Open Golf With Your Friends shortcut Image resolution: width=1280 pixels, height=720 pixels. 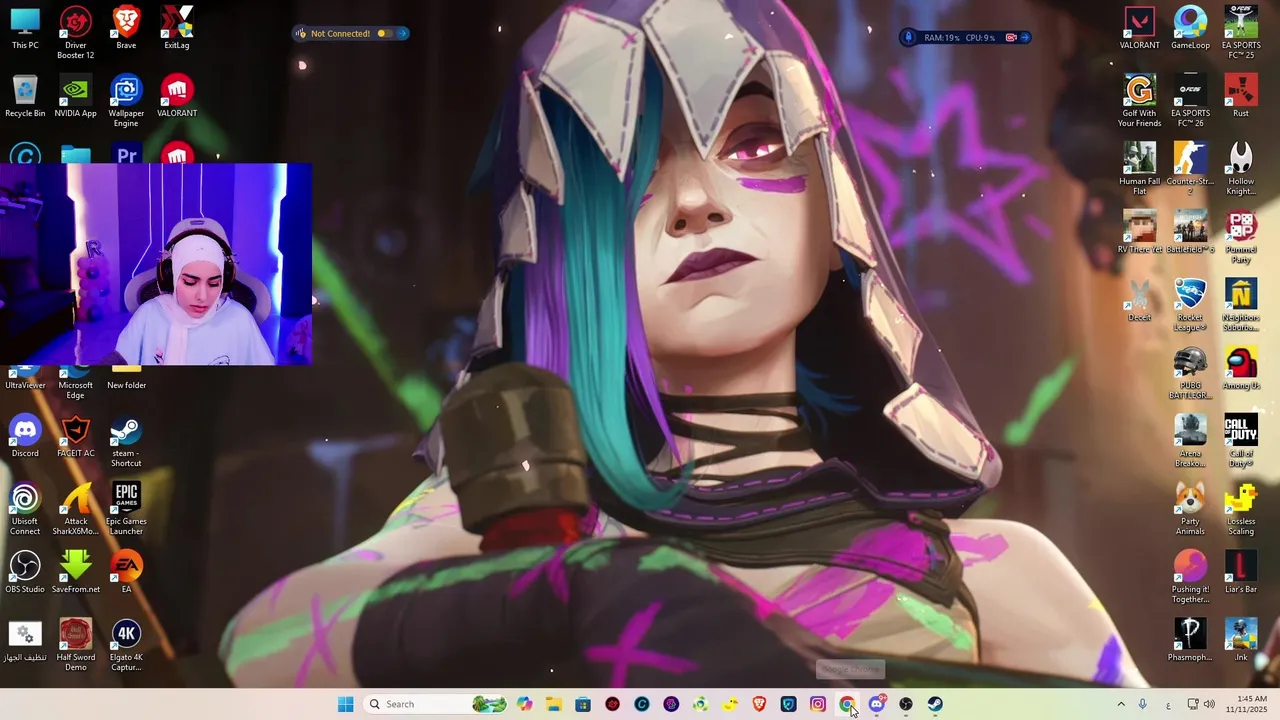[x=1140, y=100]
